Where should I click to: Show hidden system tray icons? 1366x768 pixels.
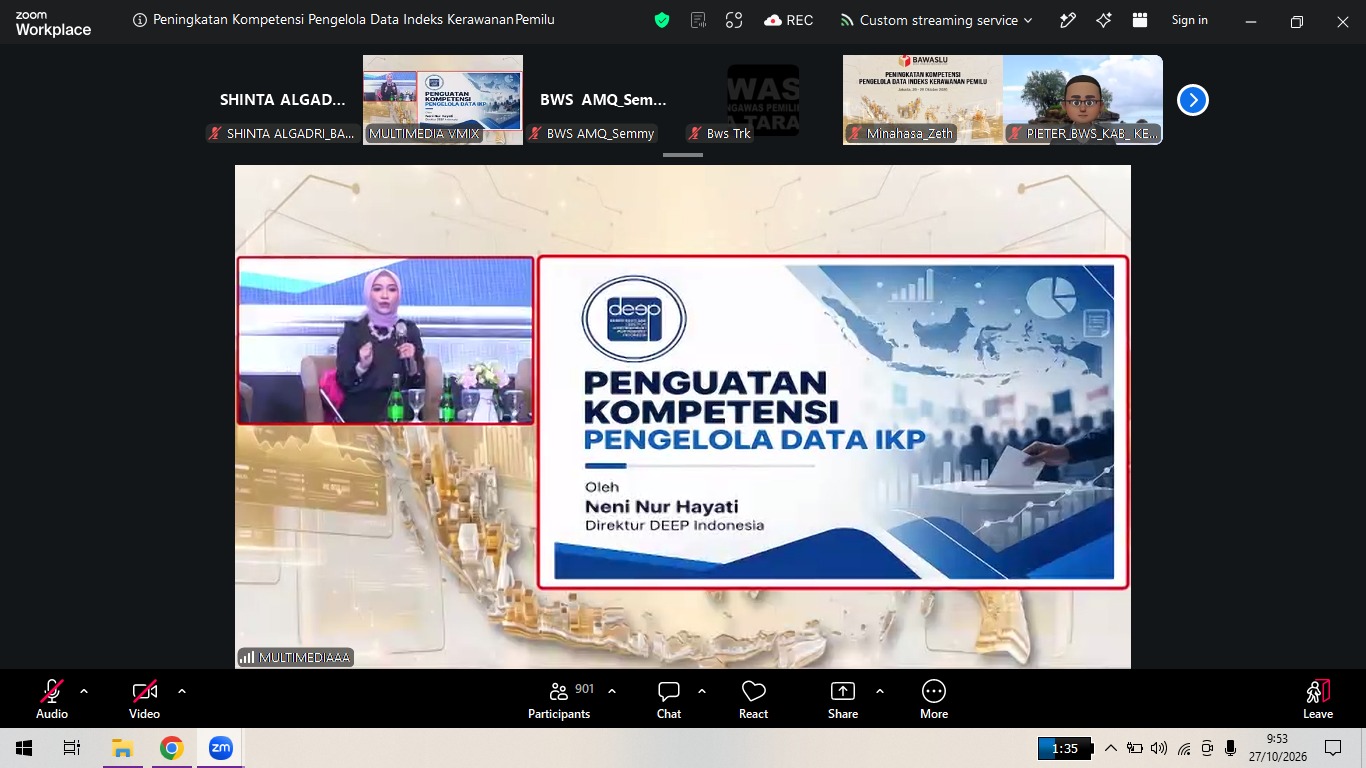click(1110, 748)
